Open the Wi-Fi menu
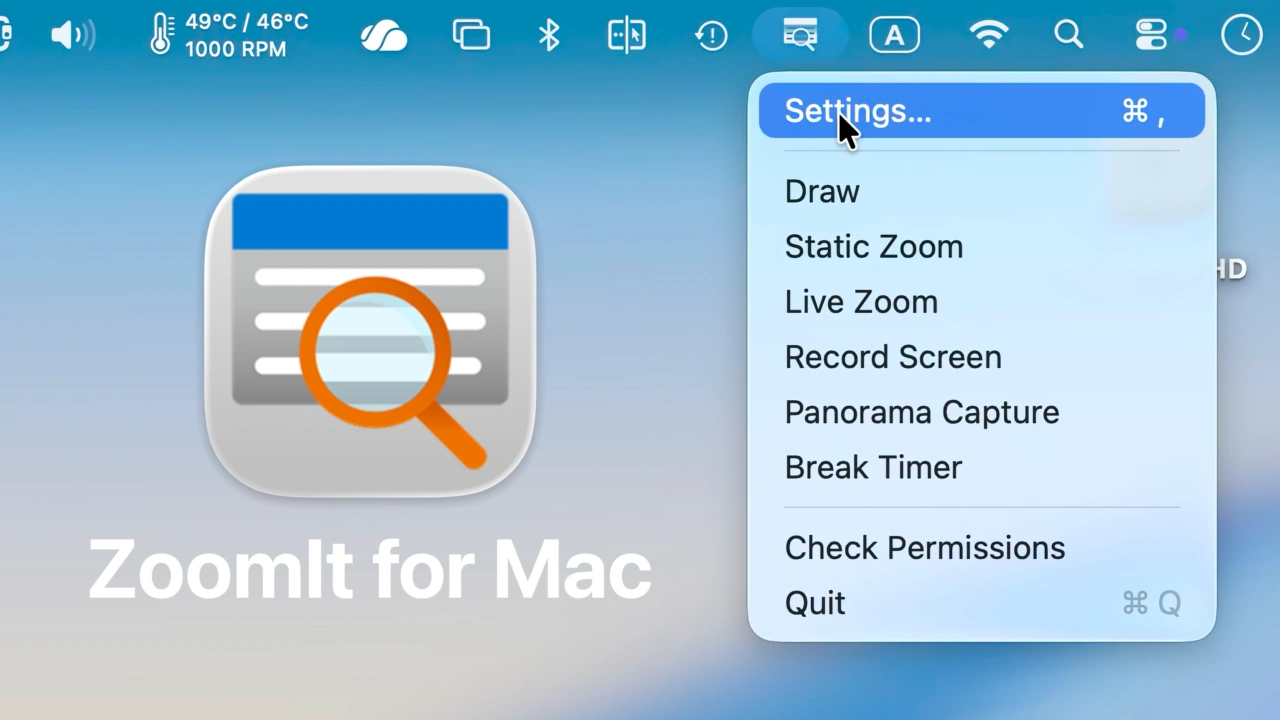 point(989,35)
